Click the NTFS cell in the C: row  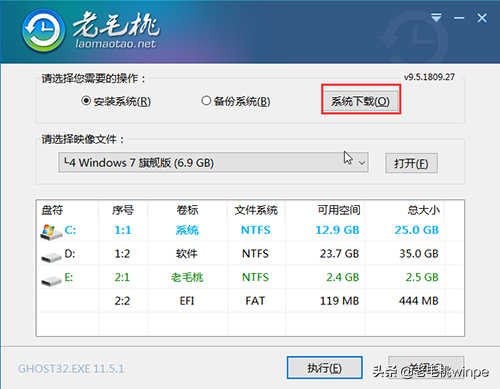(x=256, y=230)
